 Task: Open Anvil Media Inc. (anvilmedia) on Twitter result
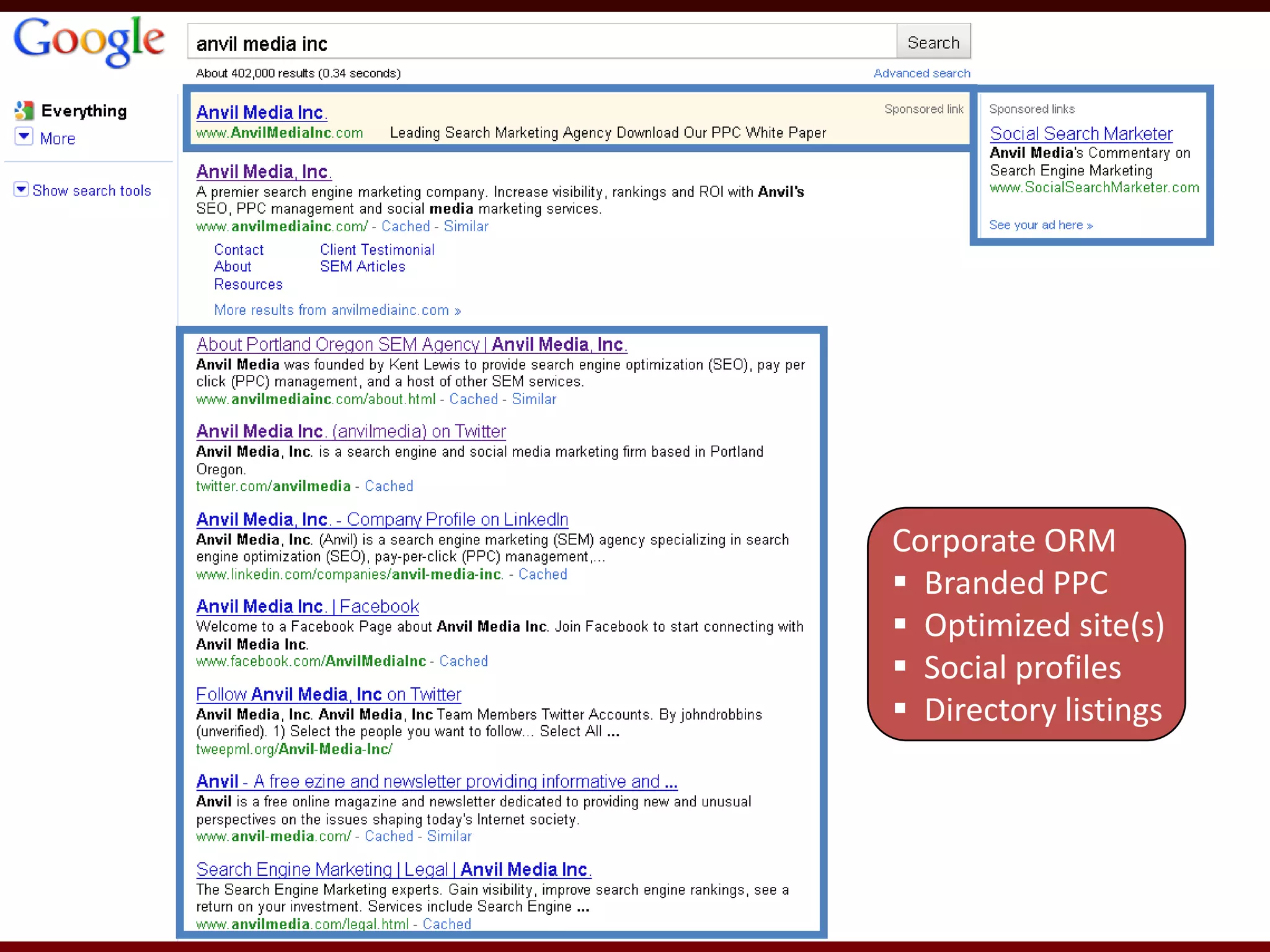[351, 431]
